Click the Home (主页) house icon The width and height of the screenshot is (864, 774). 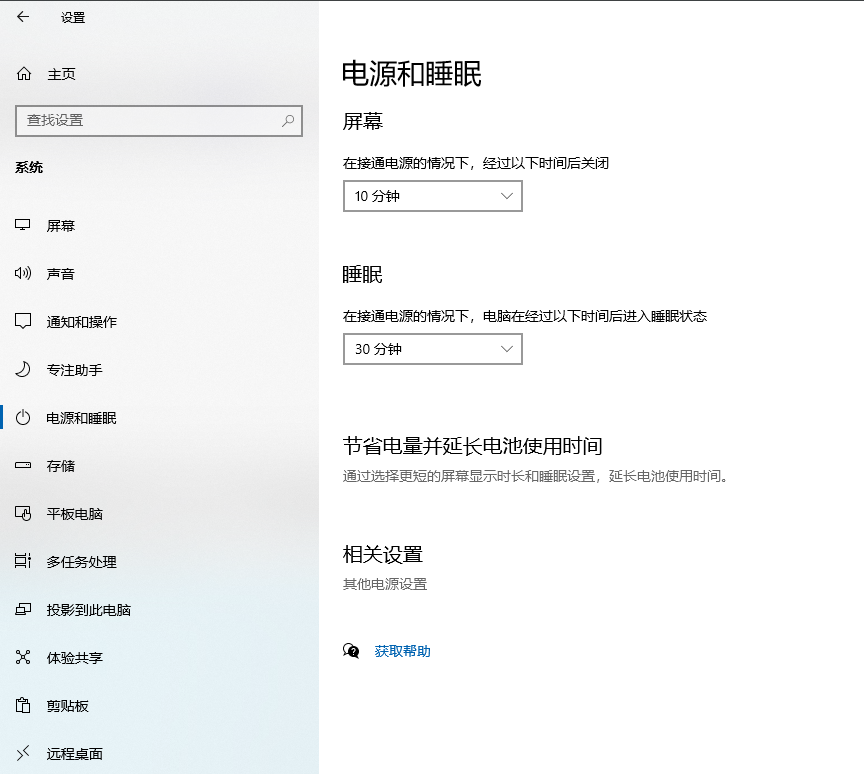pyautogui.click(x=24, y=74)
